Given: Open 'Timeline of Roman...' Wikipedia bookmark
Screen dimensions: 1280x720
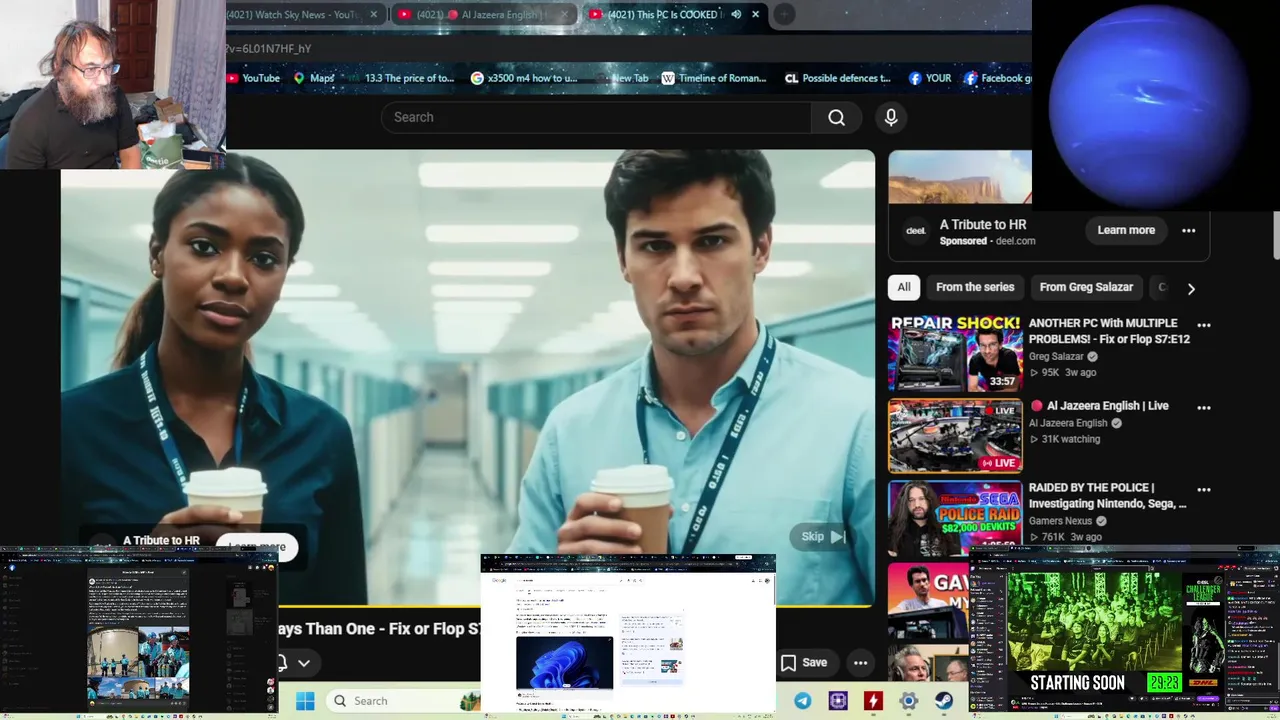Looking at the screenshot, I should click(714, 78).
